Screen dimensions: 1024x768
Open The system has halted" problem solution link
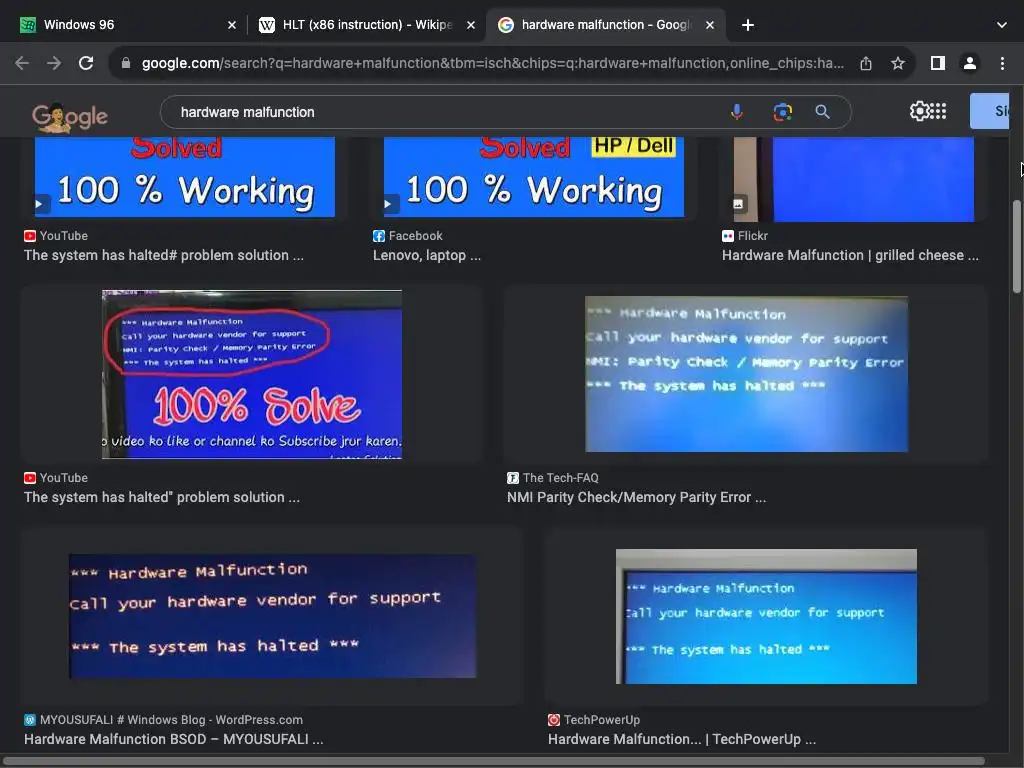[x=162, y=498]
